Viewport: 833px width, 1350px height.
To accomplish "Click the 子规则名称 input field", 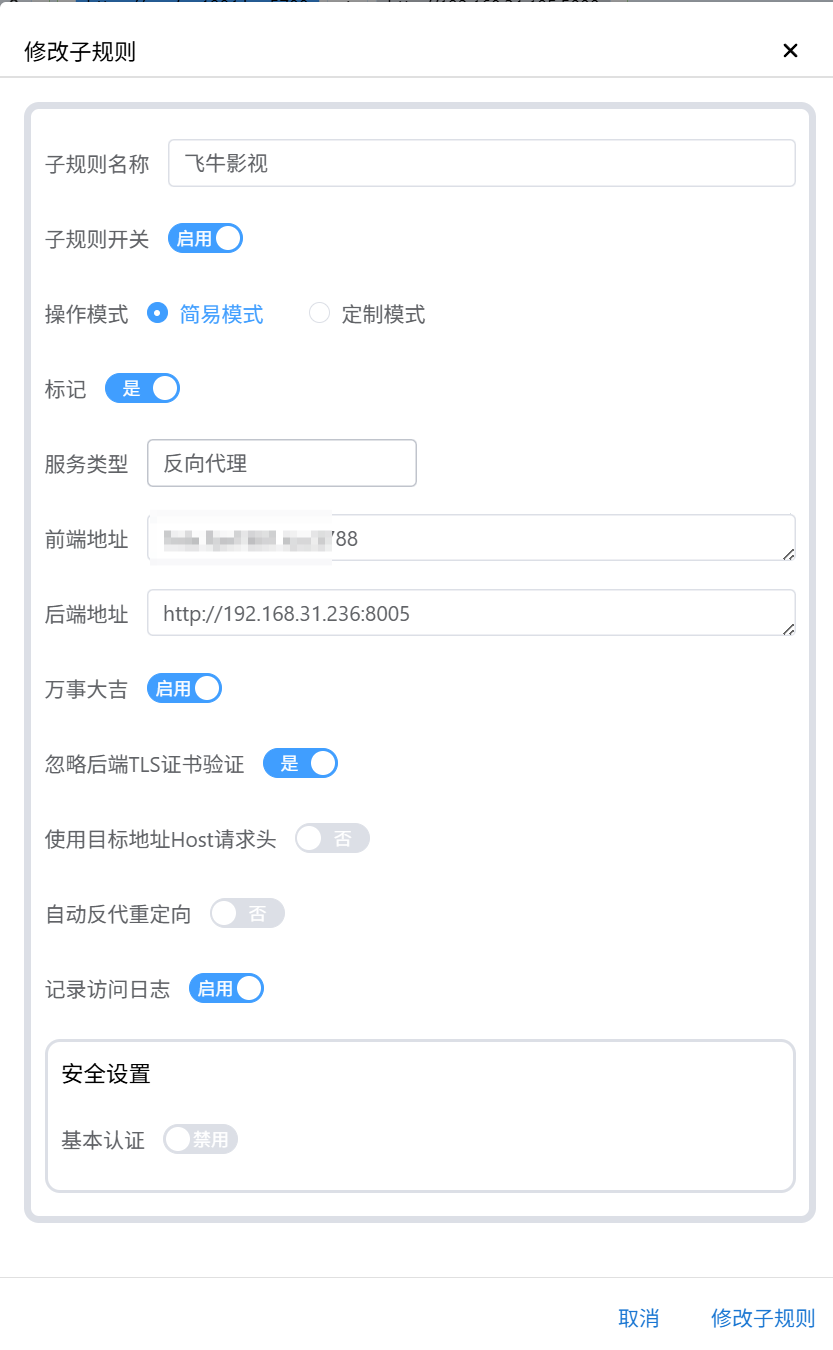I will 481,163.
